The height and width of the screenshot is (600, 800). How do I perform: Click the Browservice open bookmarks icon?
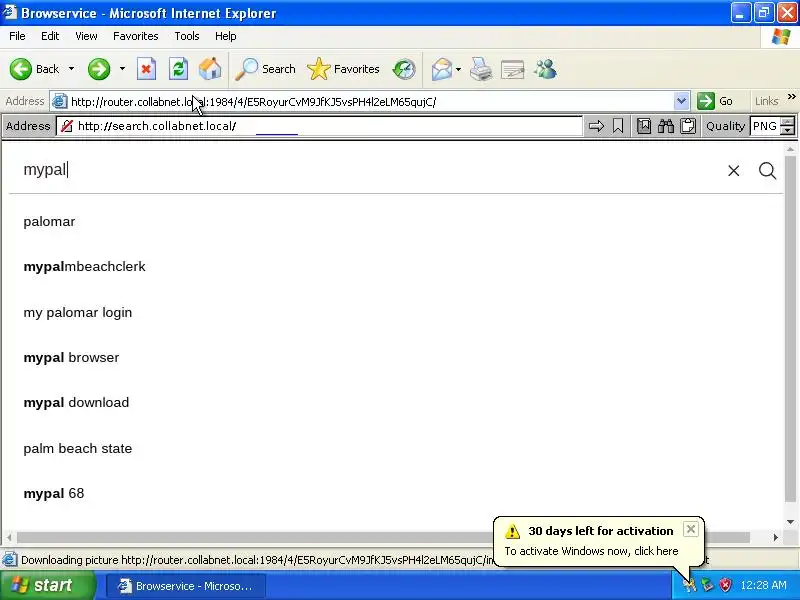pyautogui.click(x=644, y=126)
